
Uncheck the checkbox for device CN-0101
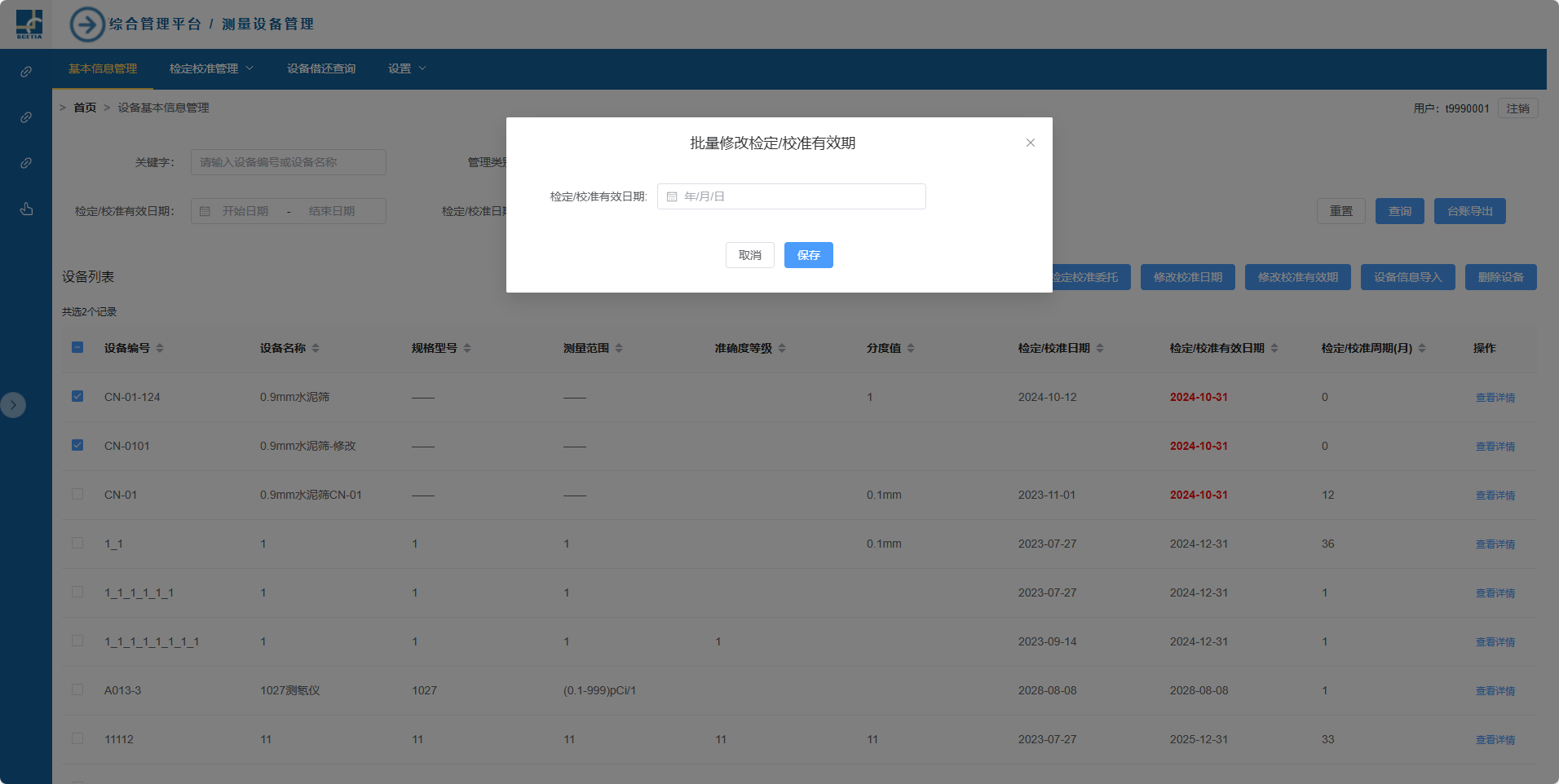pyautogui.click(x=77, y=446)
